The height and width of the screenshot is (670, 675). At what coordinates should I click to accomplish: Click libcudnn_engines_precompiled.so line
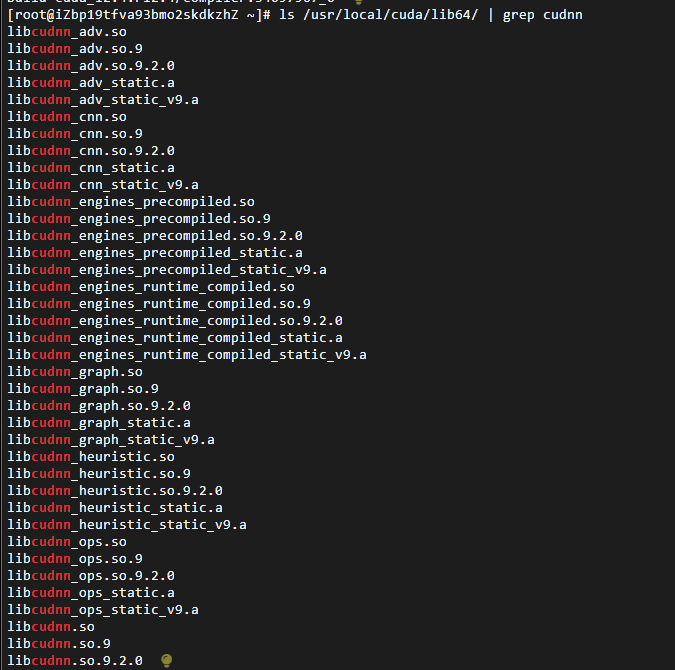(131, 202)
